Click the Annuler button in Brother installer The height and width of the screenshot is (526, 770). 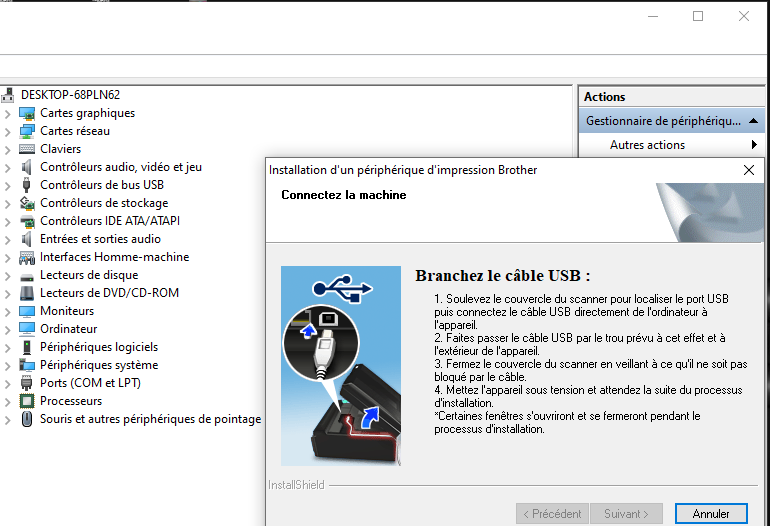click(x=711, y=514)
